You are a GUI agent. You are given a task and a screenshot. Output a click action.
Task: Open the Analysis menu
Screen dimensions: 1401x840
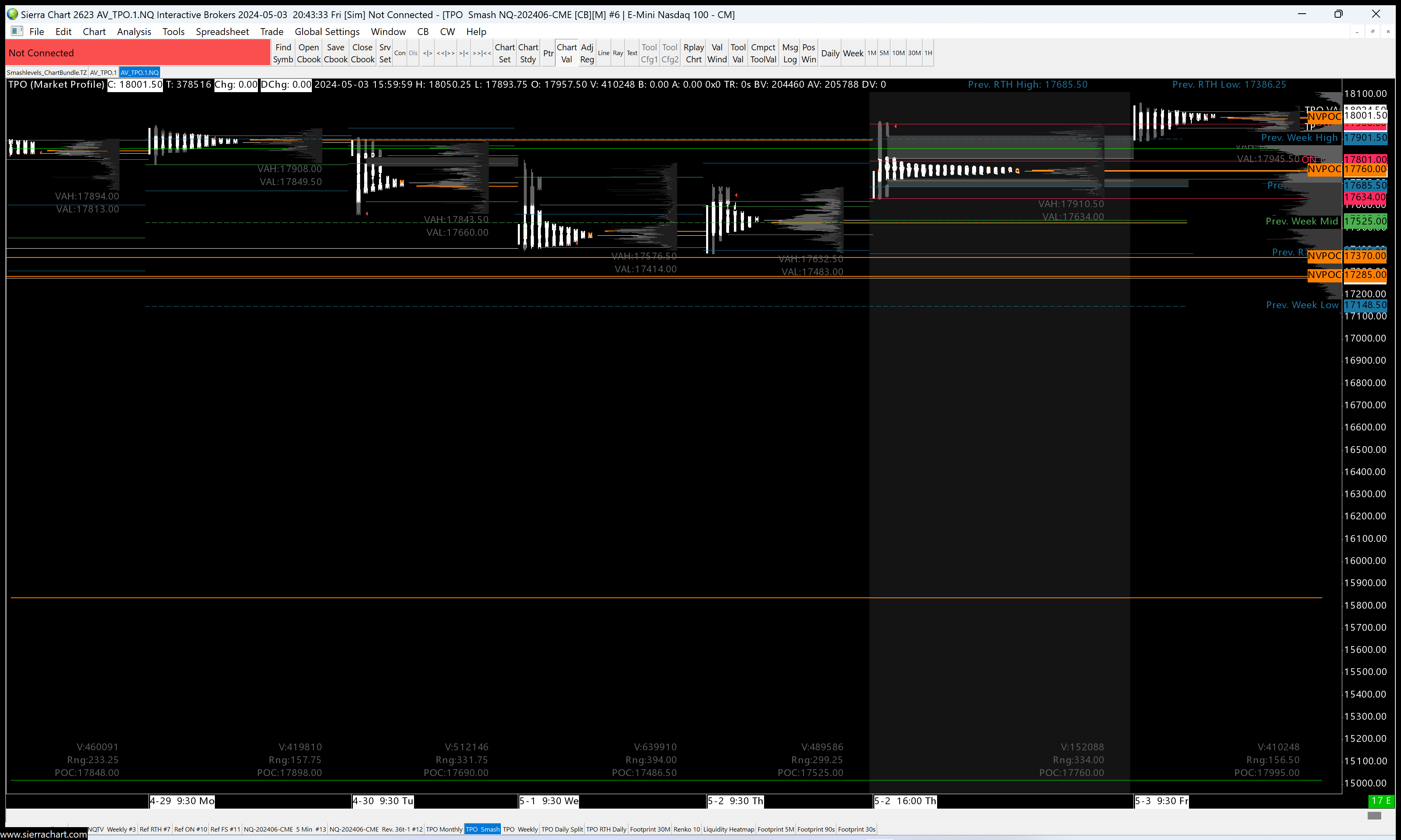click(x=134, y=32)
